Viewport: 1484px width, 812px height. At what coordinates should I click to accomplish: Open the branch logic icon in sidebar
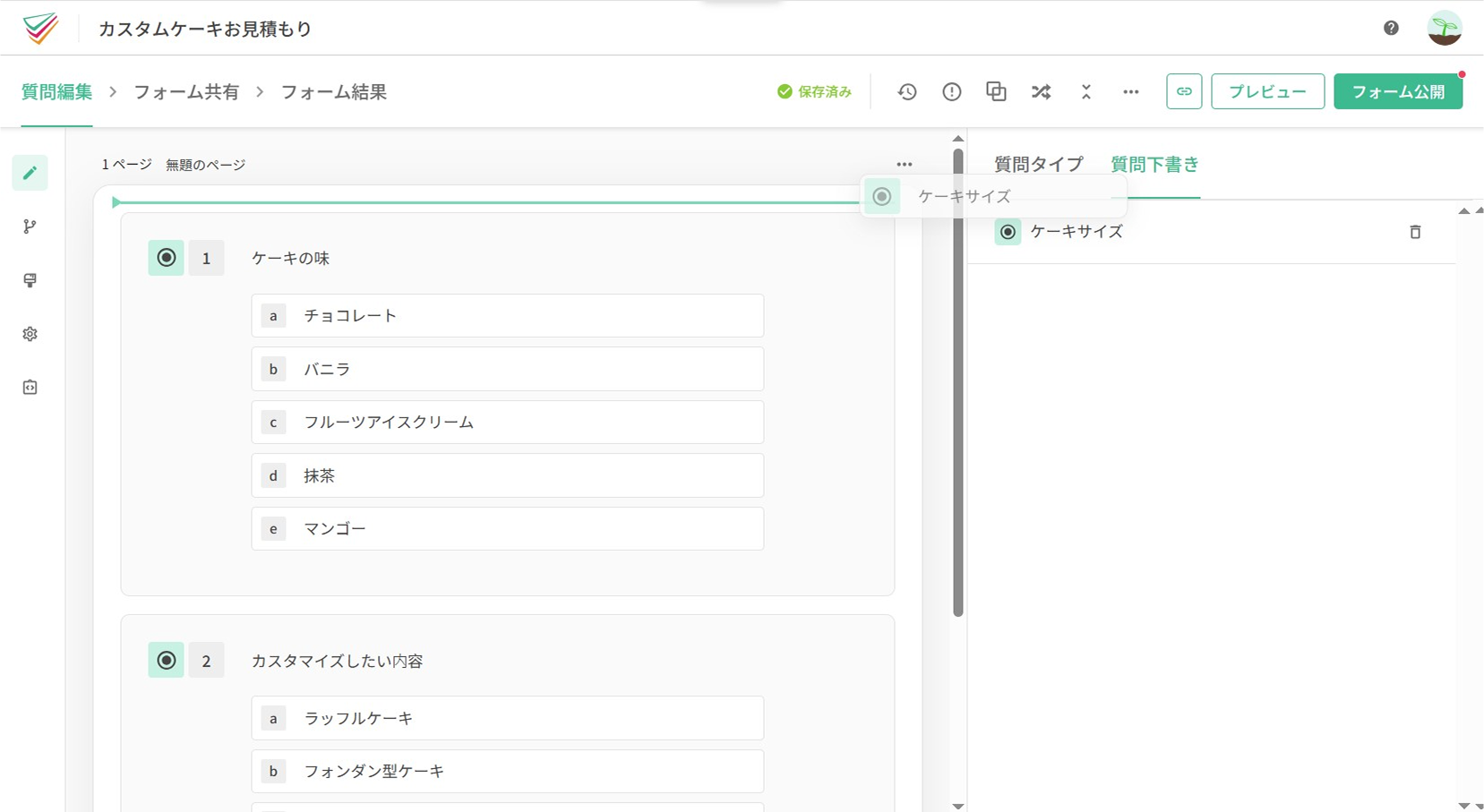coord(30,227)
